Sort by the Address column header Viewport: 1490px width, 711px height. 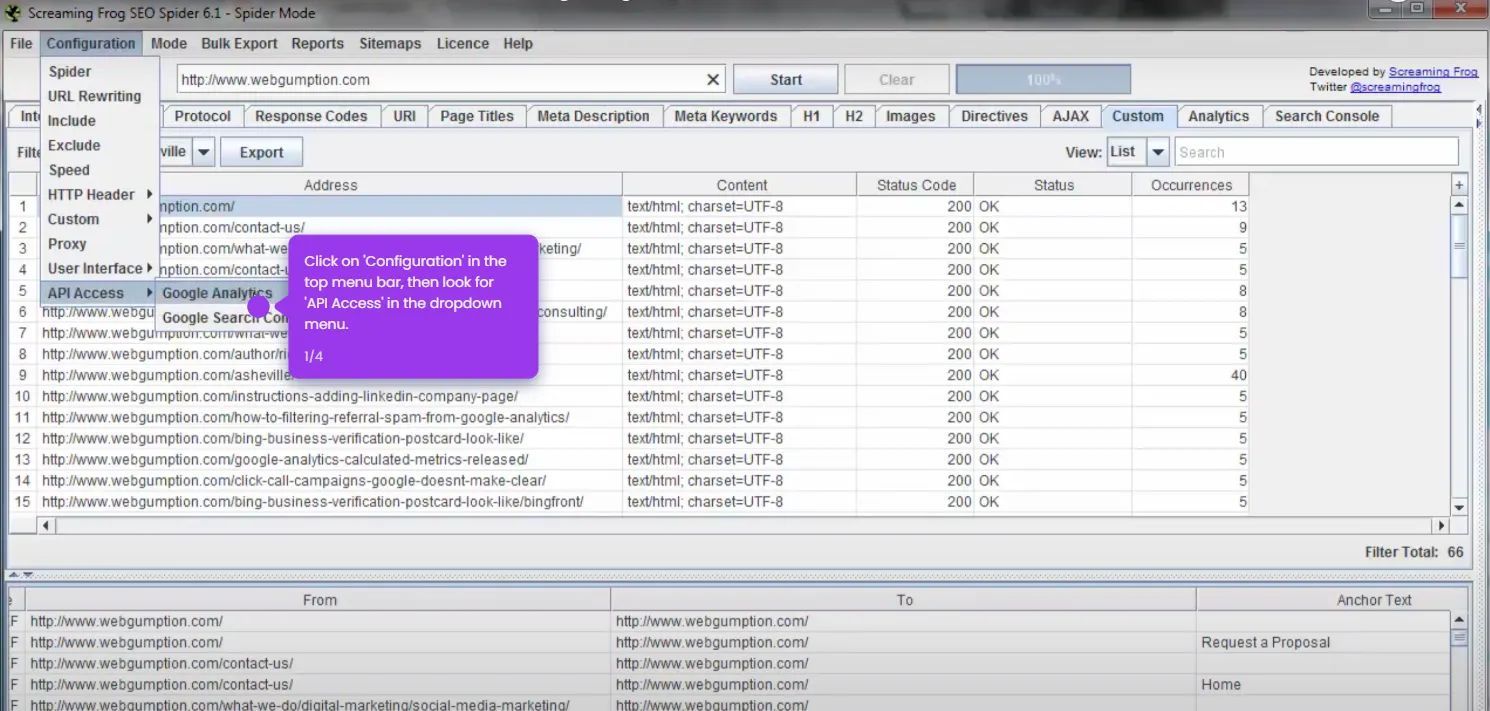pyautogui.click(x=330, y=185)
